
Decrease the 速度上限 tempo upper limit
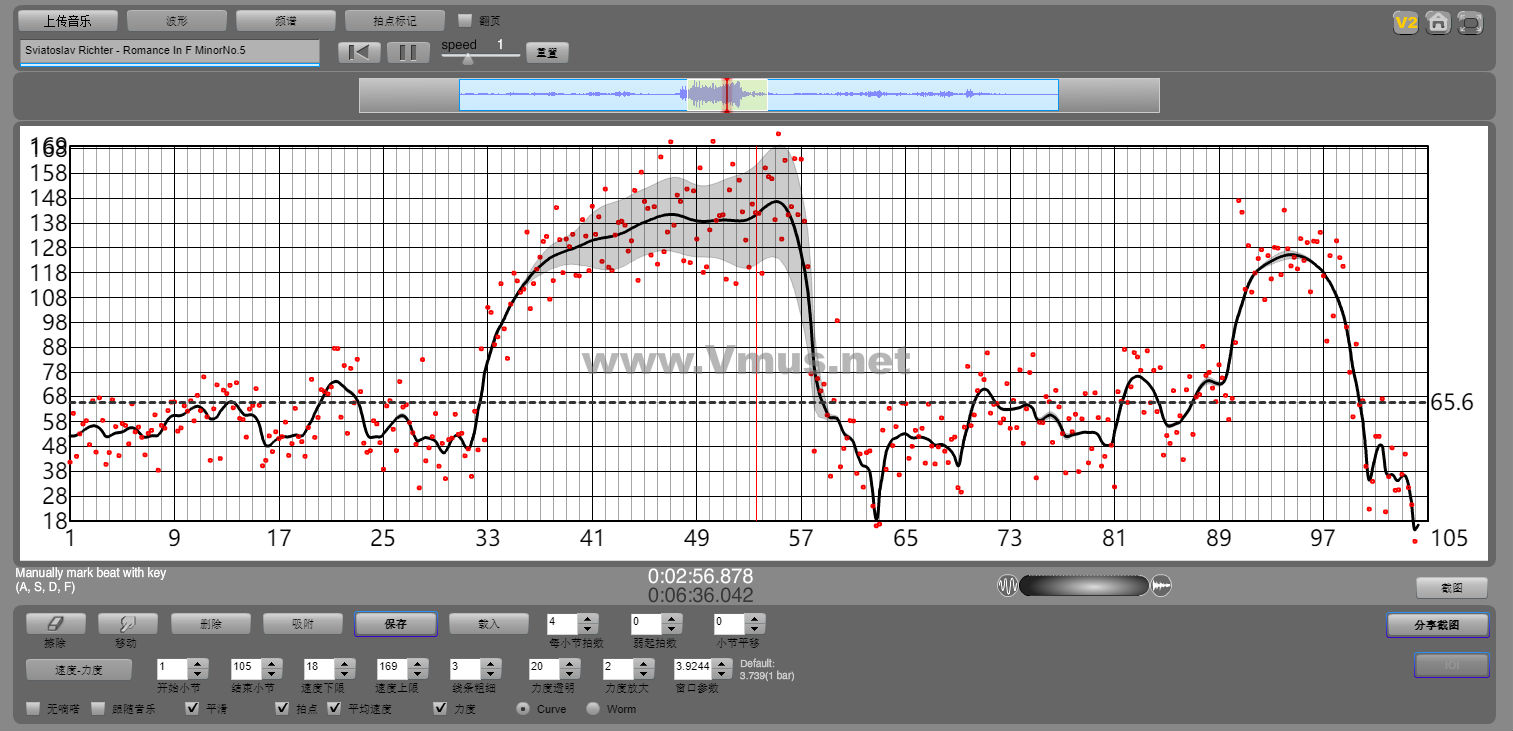pos(417,672)
